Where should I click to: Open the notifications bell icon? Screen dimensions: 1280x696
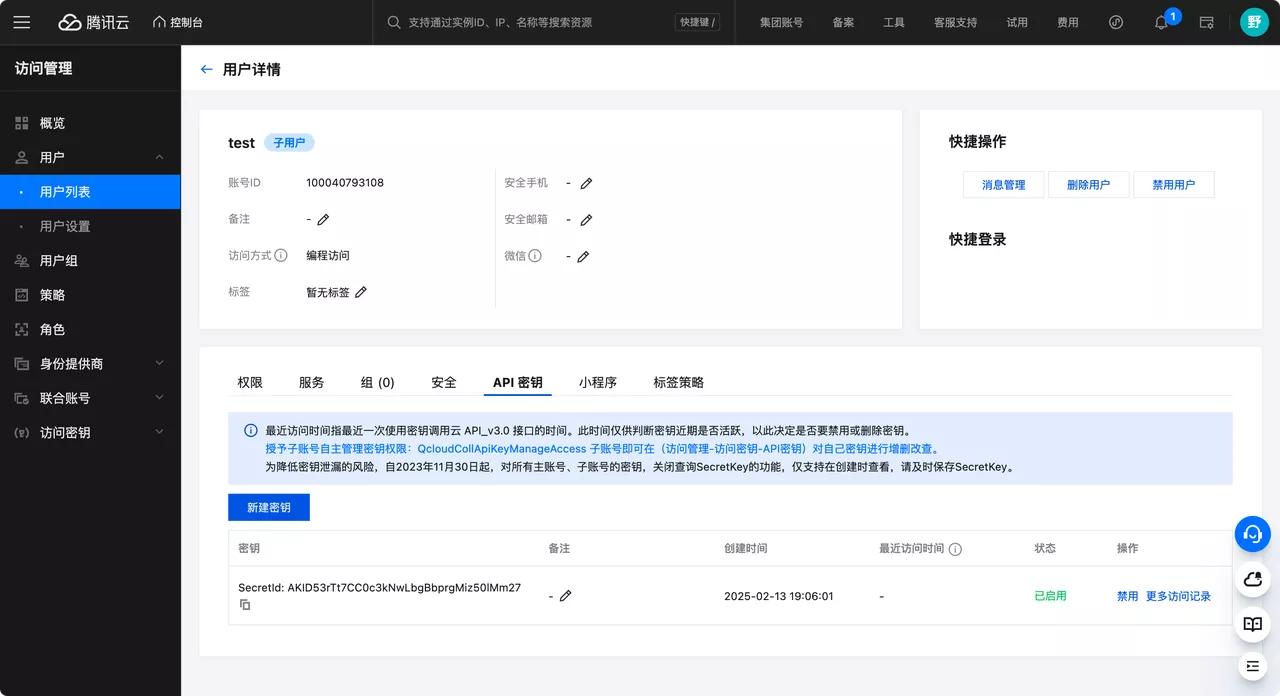point(1160,21)
